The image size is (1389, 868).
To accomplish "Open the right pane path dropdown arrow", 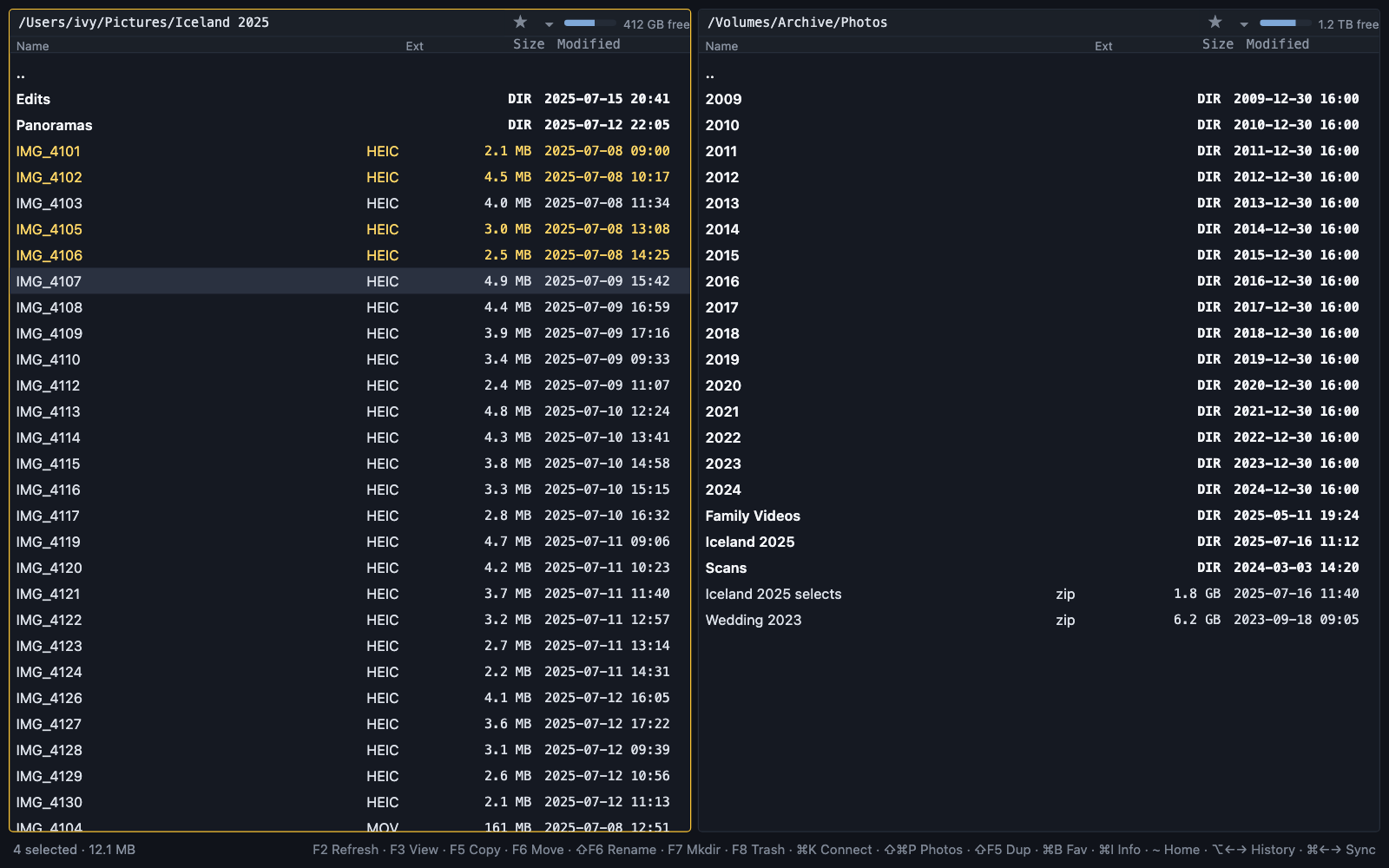I will 1244,23.
